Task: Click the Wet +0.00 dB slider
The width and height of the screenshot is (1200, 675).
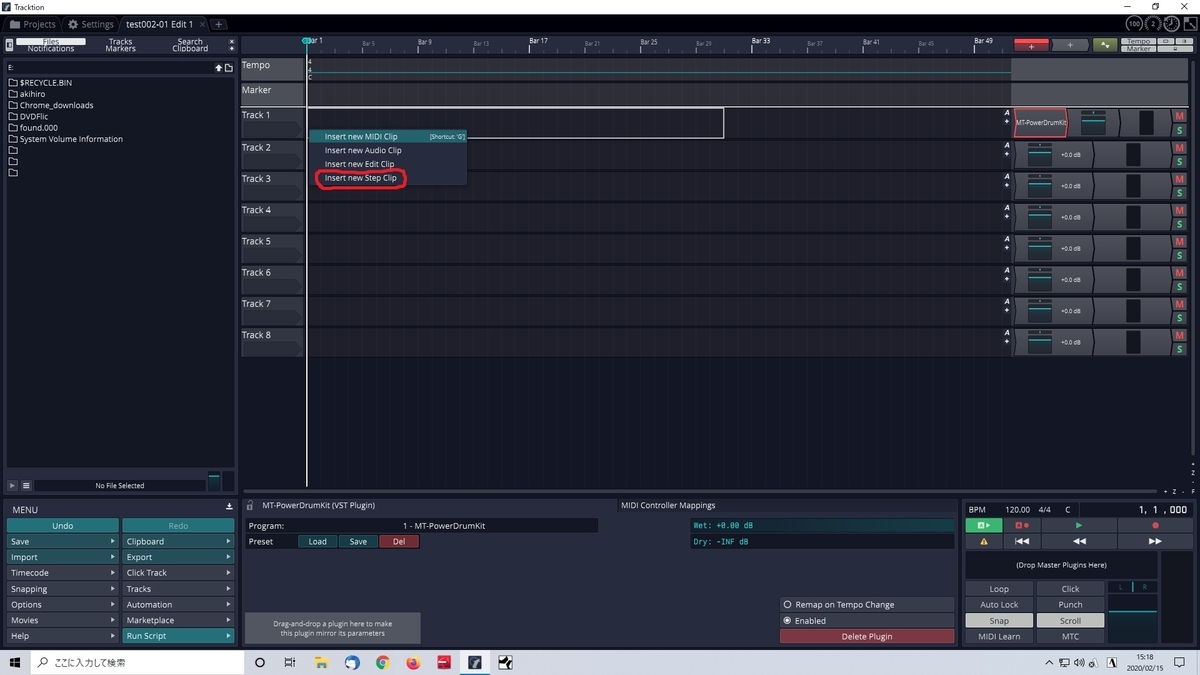Action: pyautogui.click(x=823, y=526)
